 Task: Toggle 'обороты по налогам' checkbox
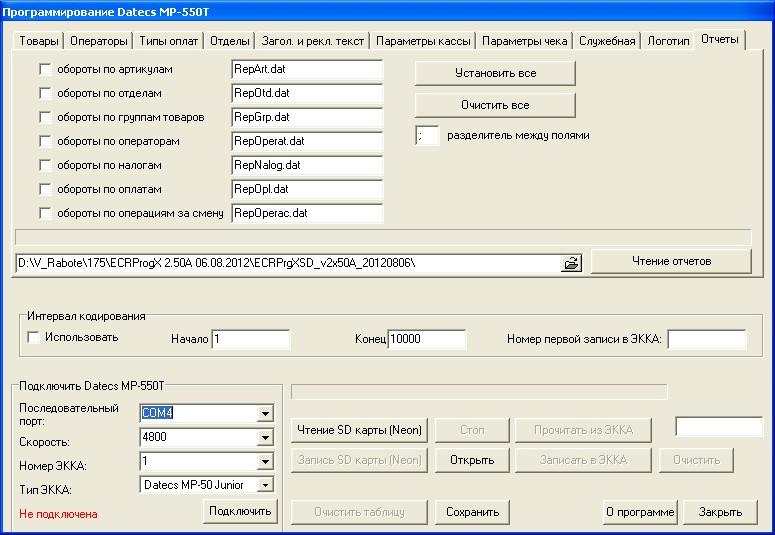(x=45, y=165)
